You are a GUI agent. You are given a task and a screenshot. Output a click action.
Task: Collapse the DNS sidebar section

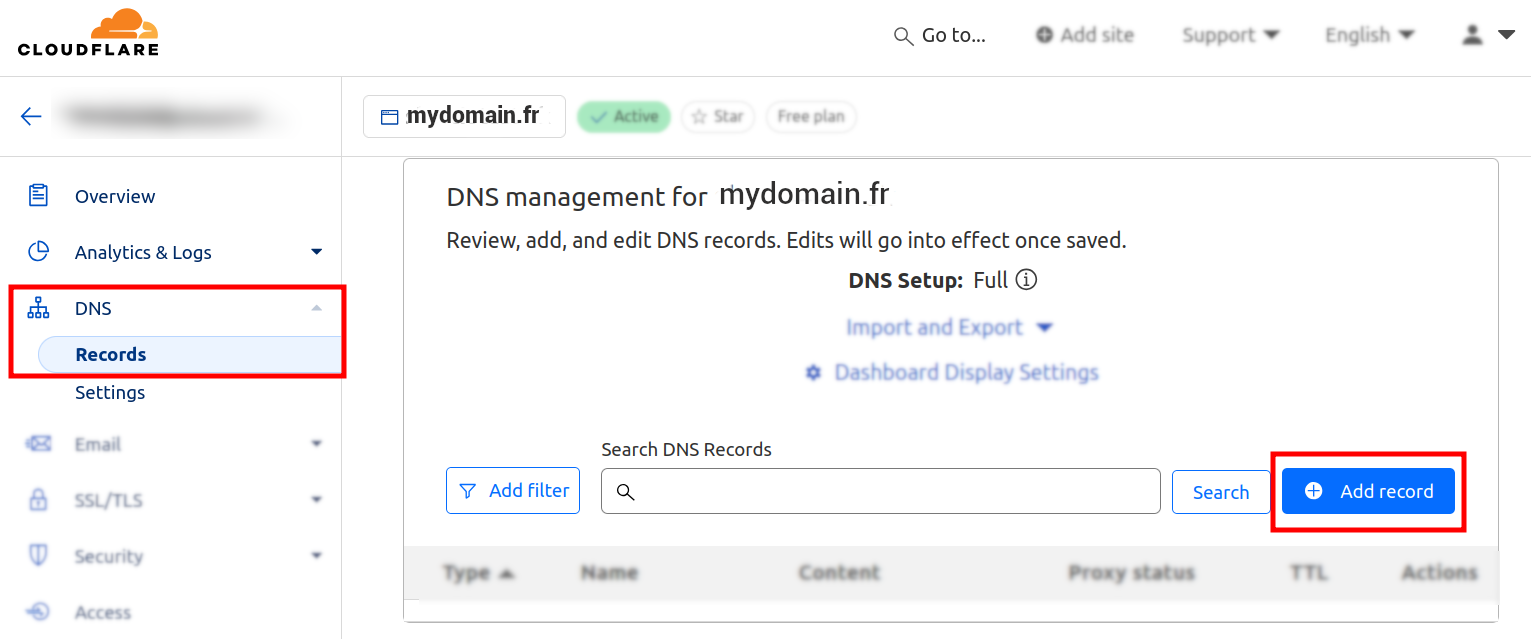[x=316, y=308]
